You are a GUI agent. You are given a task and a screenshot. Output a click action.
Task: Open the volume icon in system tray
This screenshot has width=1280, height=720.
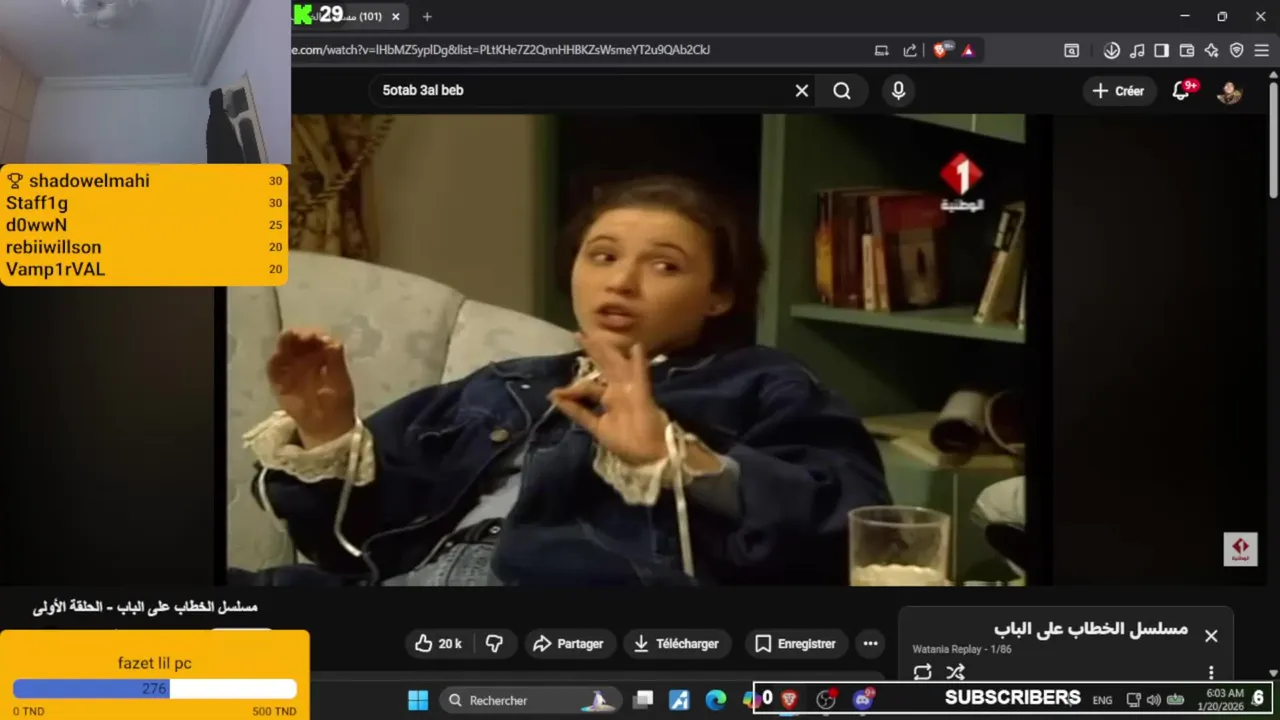[x=1154, y=700]
